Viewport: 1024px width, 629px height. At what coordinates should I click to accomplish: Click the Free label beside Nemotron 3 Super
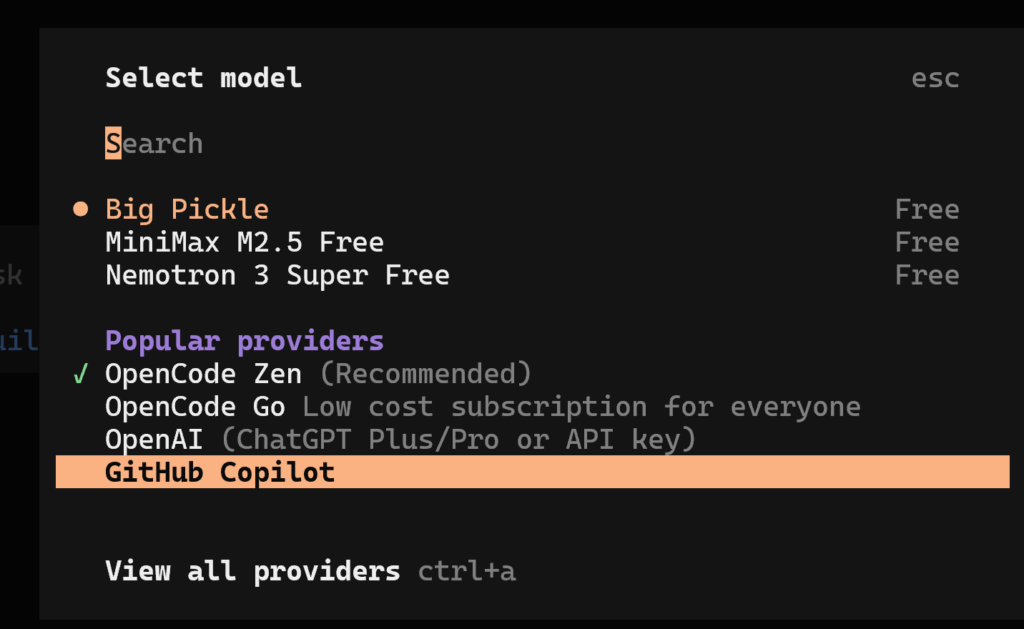[x=926, y=274]
